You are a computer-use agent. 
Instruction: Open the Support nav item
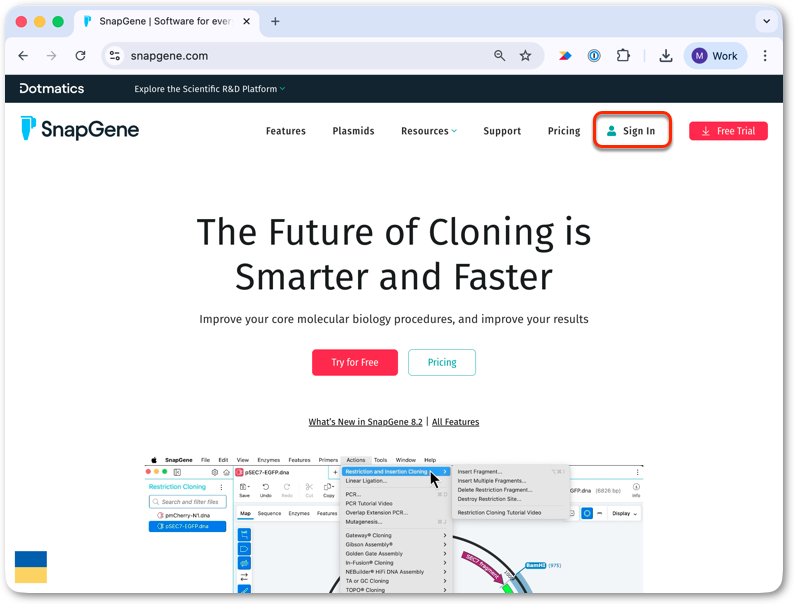point(502,131)
